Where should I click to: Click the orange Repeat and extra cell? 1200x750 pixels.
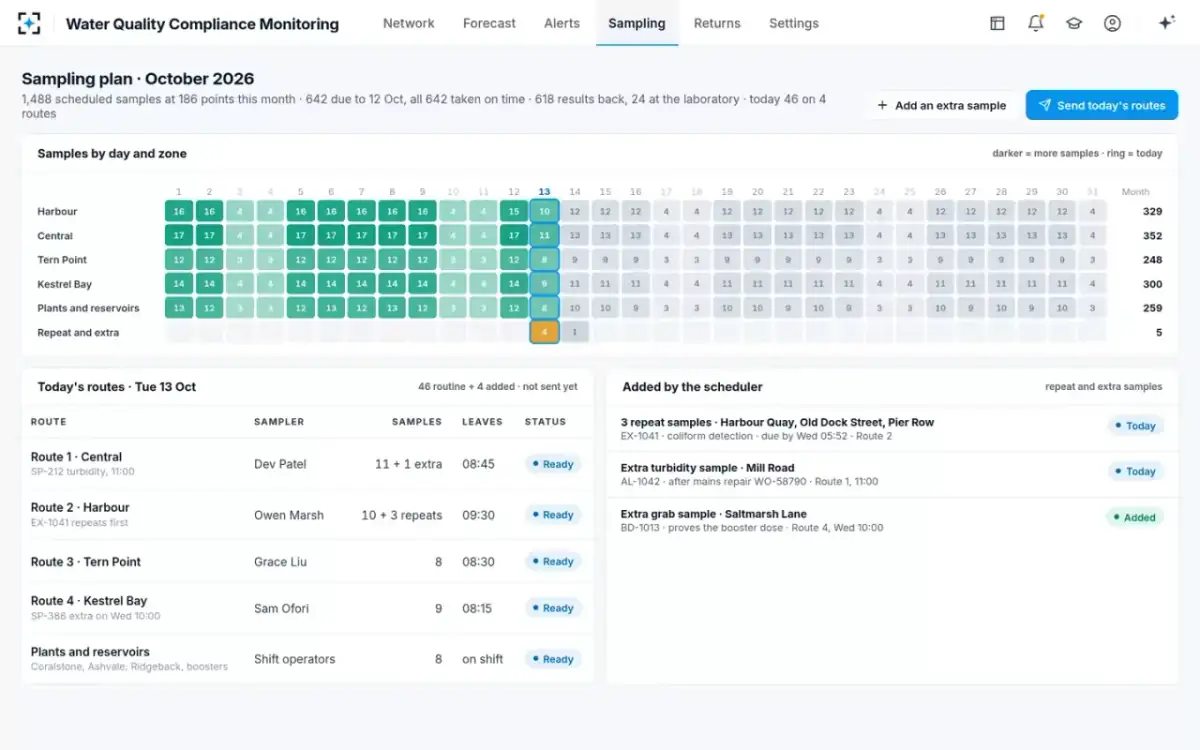tap(544, 332)
